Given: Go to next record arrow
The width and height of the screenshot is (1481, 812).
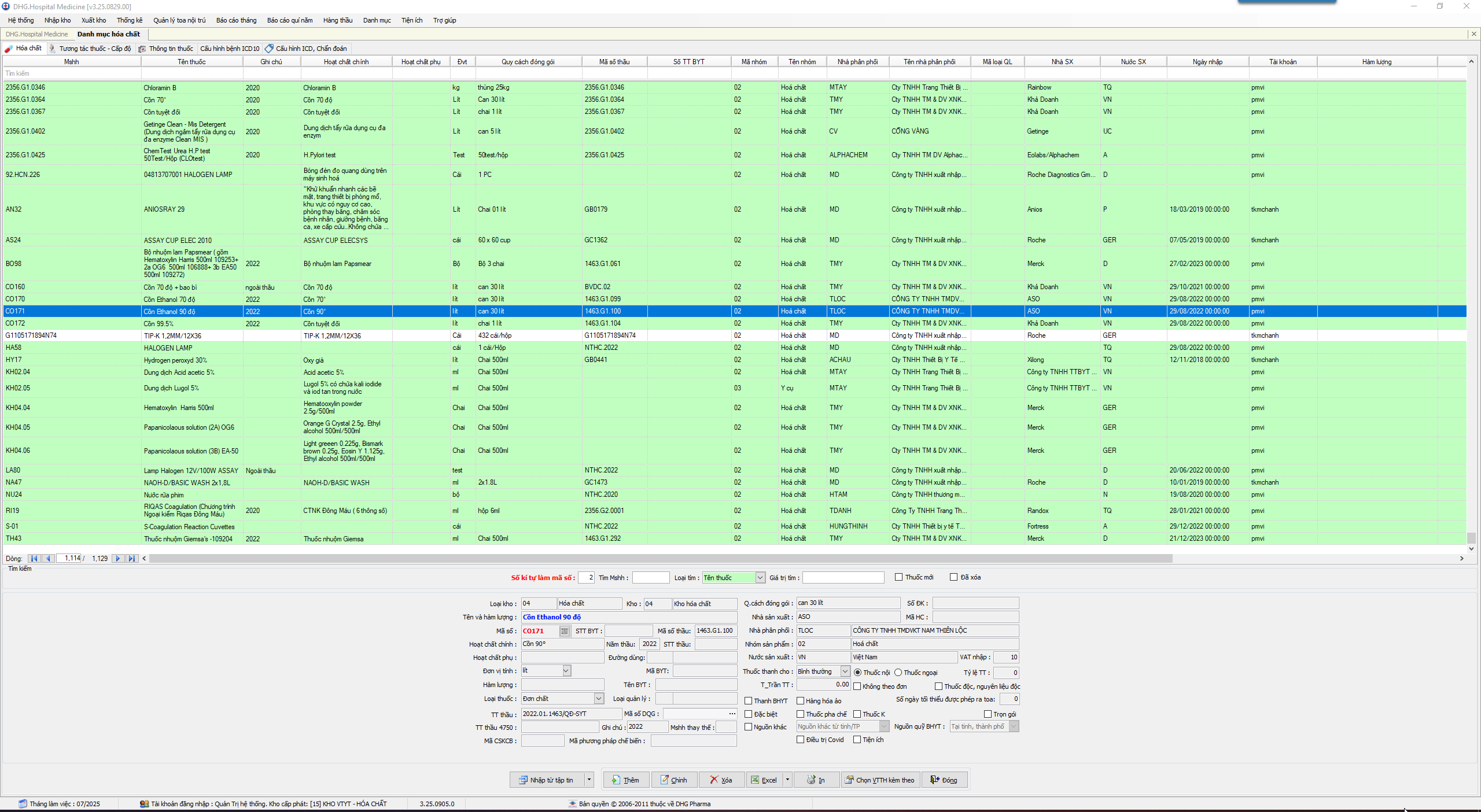Looking at the screenshot, I should click(x=118, y=558).
